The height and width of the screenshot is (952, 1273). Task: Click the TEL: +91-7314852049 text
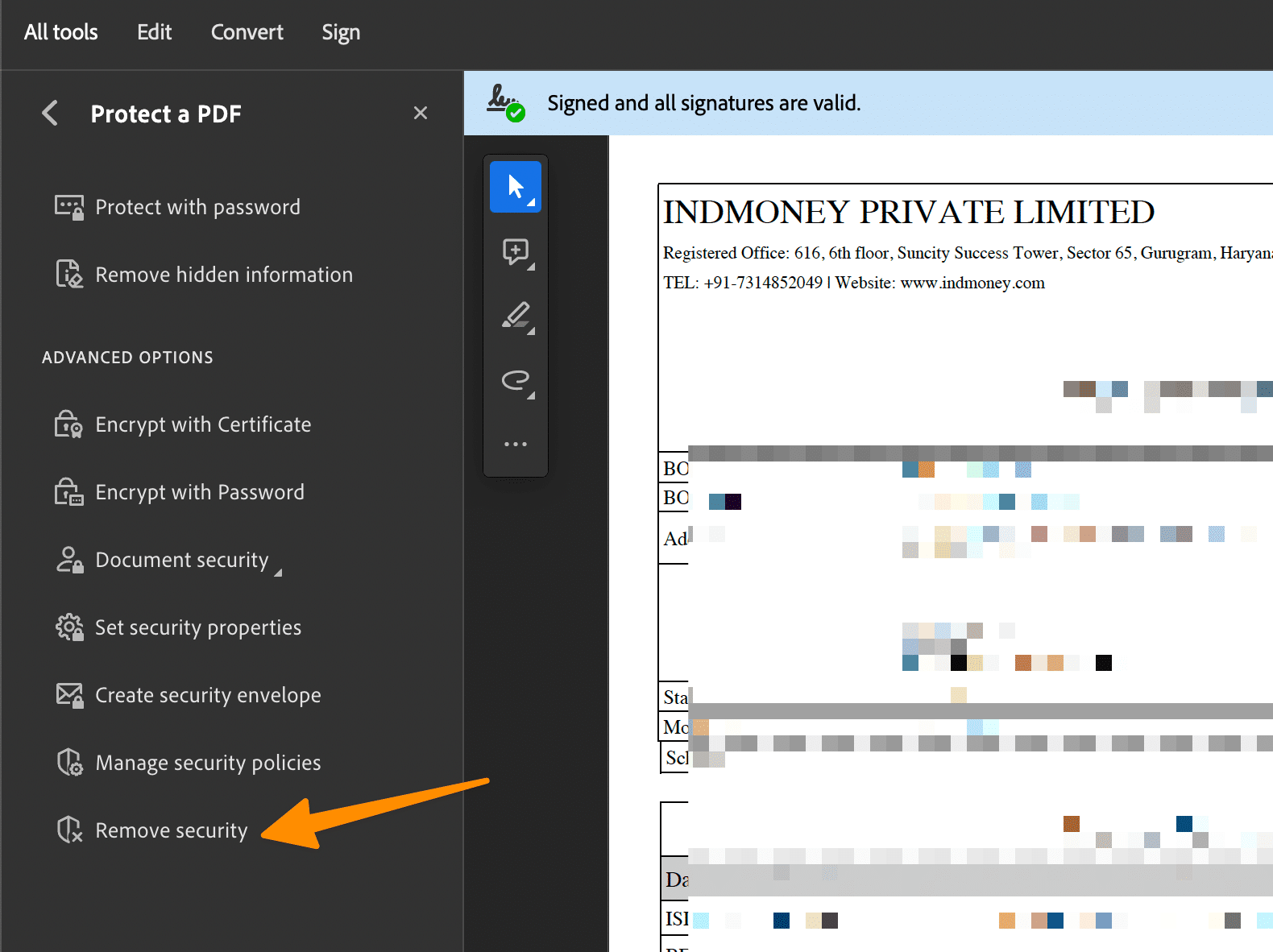[x=743, y=283]
